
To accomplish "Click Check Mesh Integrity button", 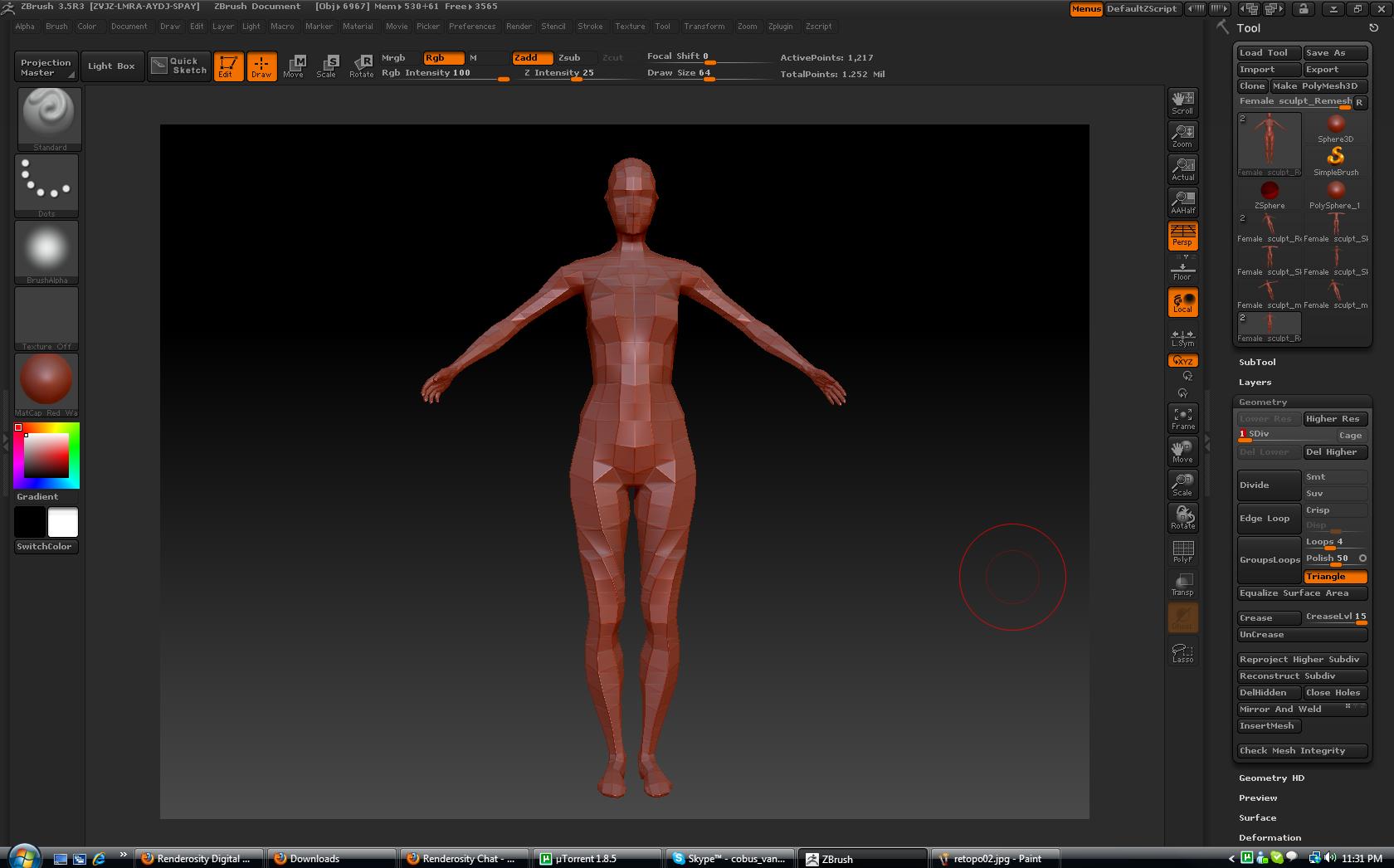I will tap(1302, 751).
